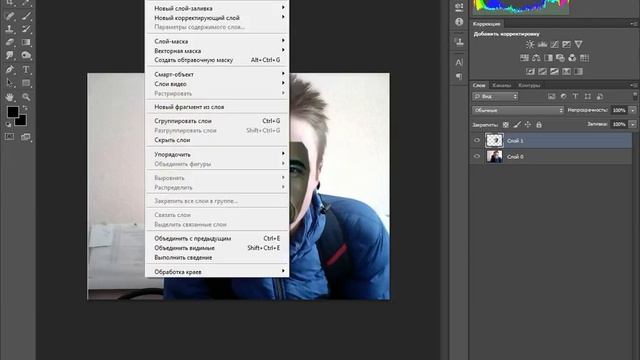Select the Type tool in toolbox
The image size is (640, 360).
(26, 69)
